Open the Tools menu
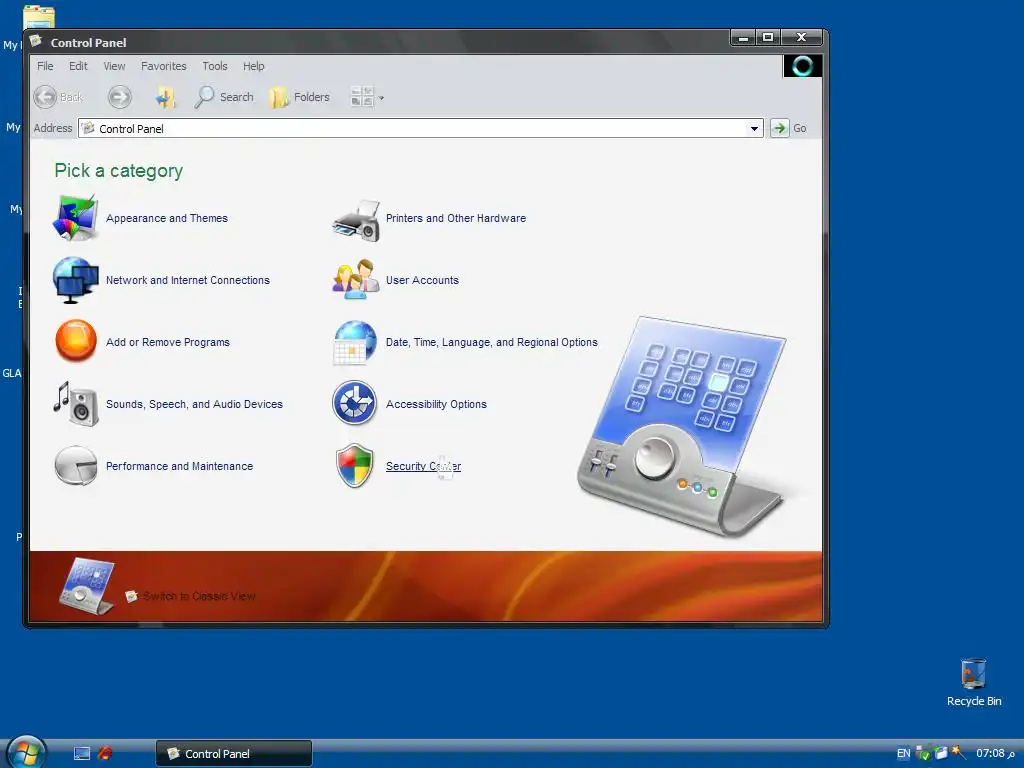The width and height of the screenshot is (1024, 768). (x=215, y=66)
